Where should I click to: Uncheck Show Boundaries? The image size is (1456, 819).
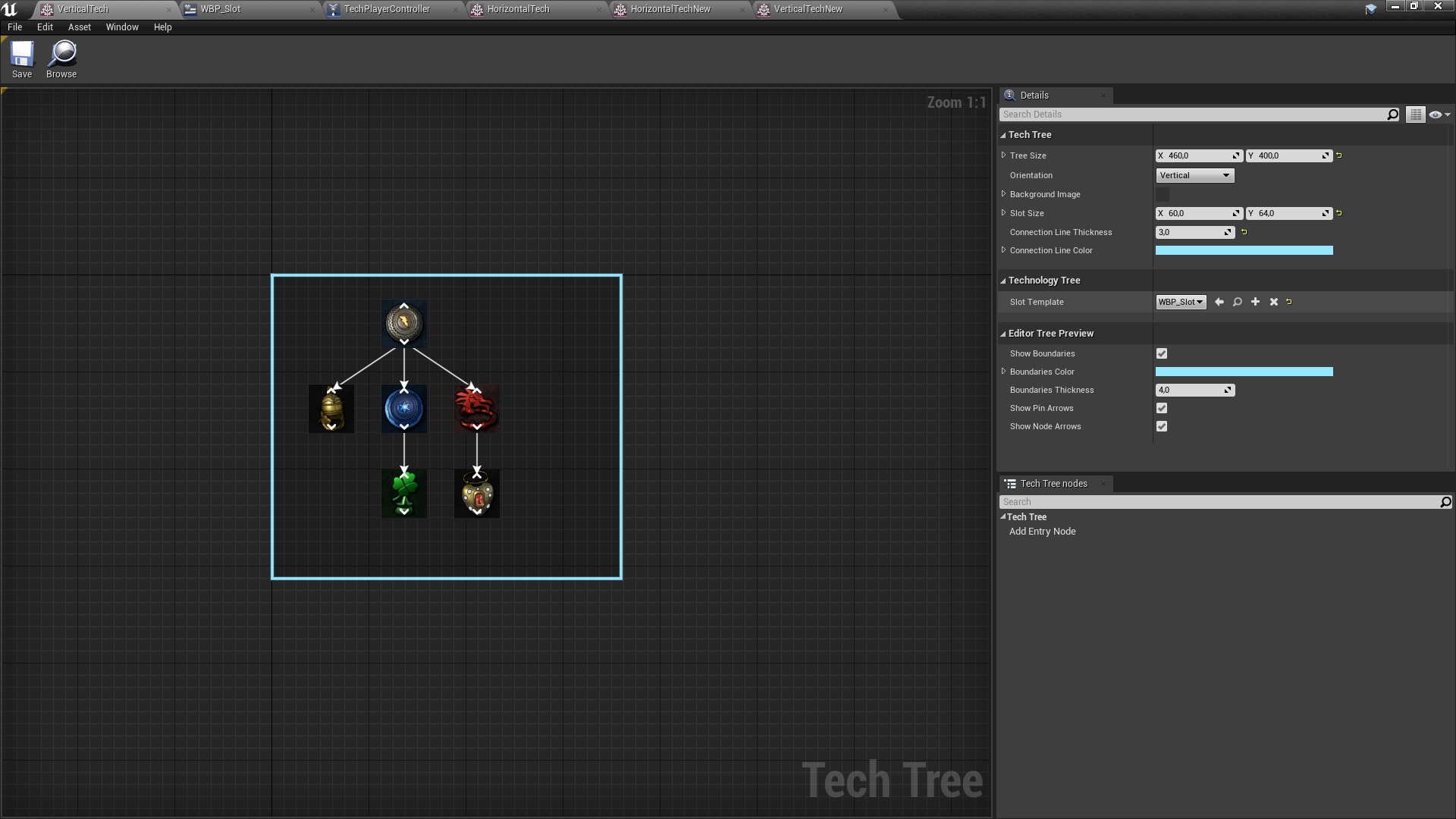pyautogui.click(x=1162, y=353)
